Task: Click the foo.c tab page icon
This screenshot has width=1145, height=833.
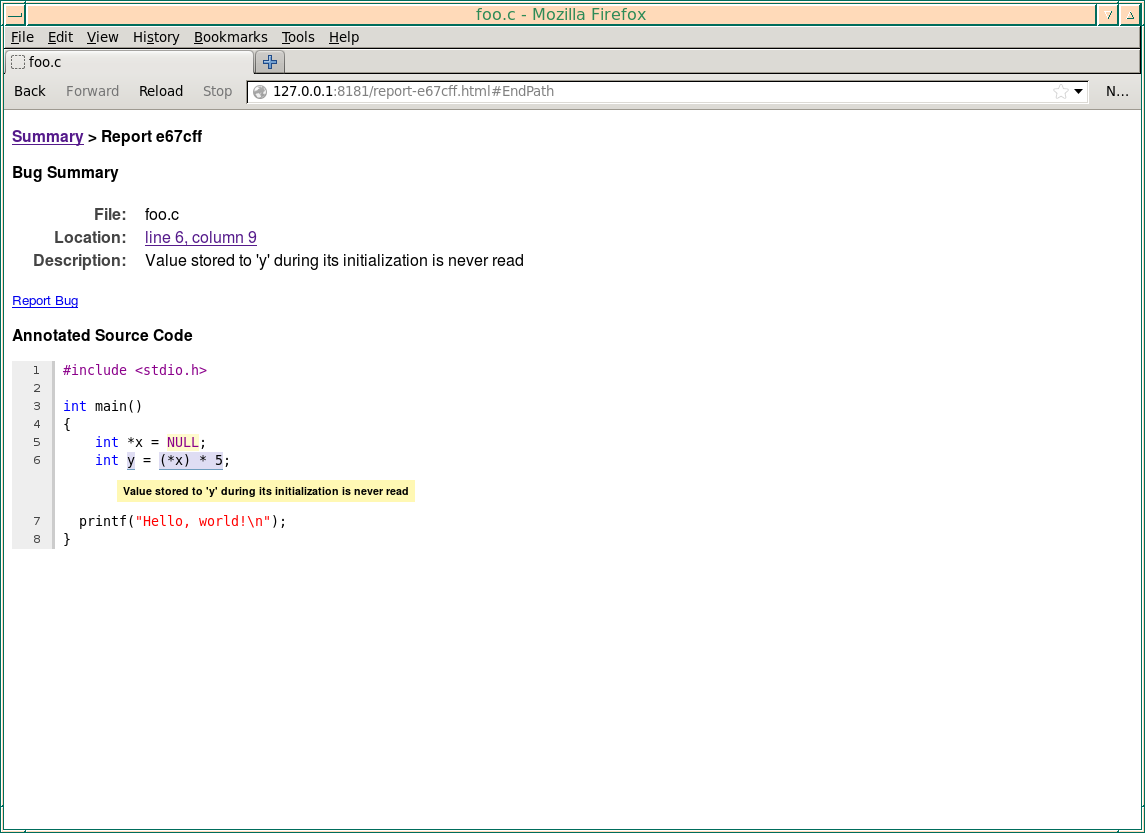Action: [x=18, y=63]
